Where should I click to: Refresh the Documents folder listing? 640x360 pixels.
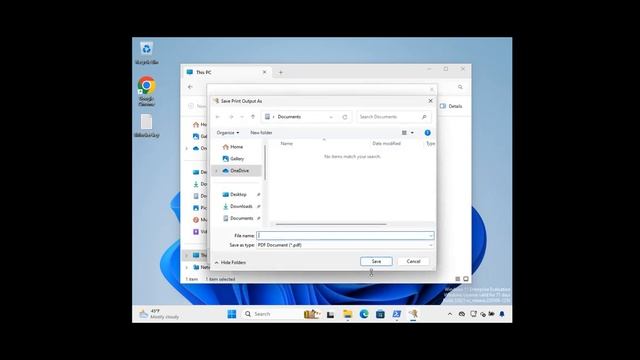point(345,117)
